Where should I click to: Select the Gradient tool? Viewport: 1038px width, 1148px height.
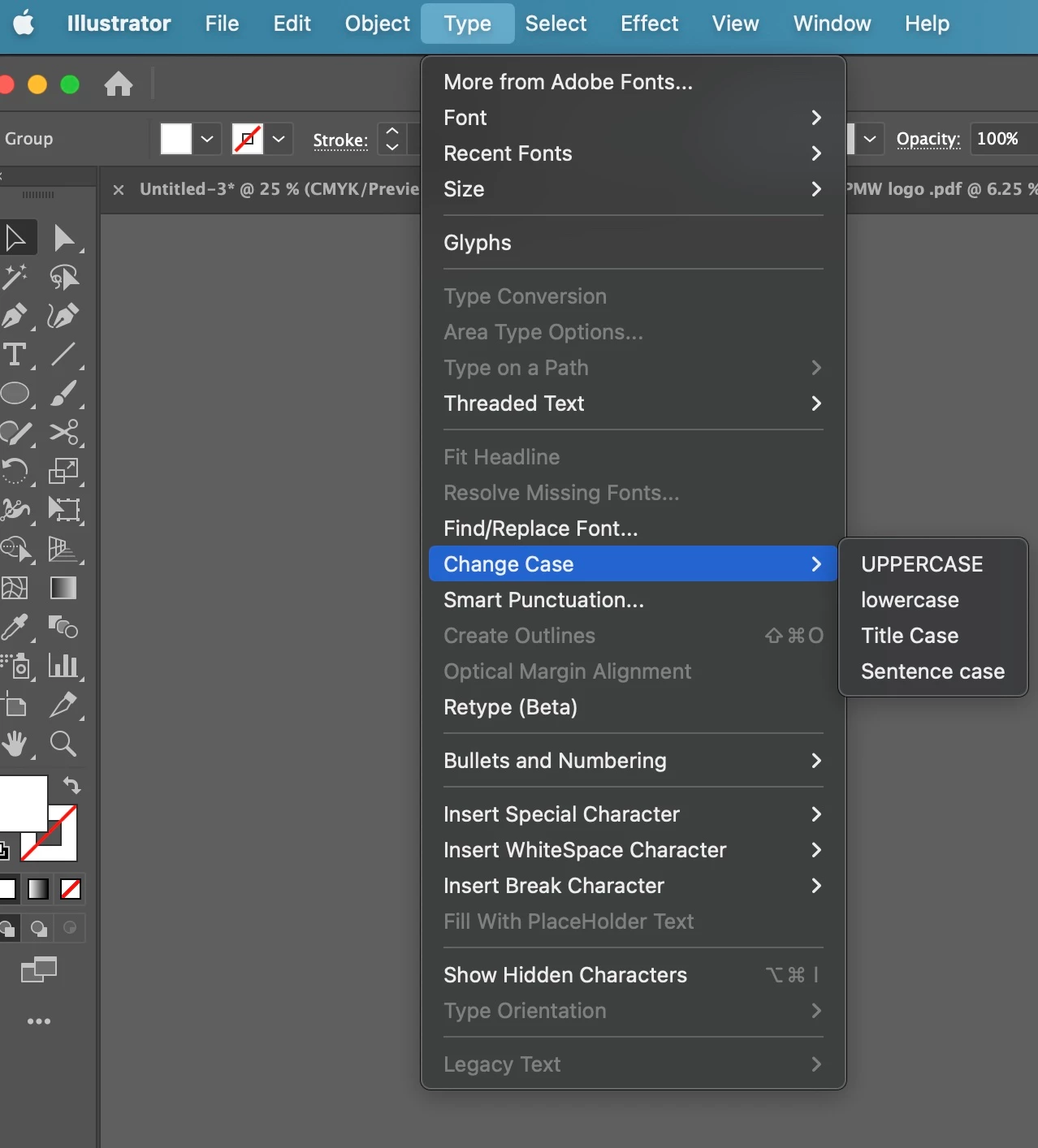point(64,588)
